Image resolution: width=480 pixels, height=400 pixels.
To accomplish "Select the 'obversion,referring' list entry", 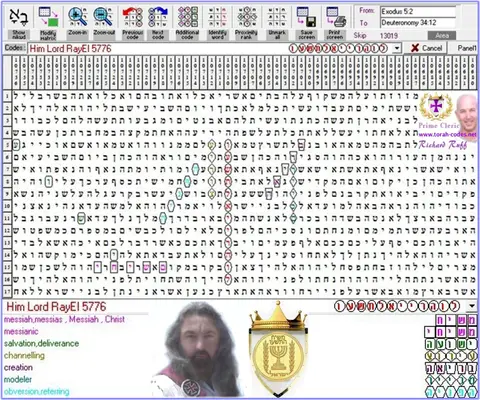I will [x=37, y=391].
